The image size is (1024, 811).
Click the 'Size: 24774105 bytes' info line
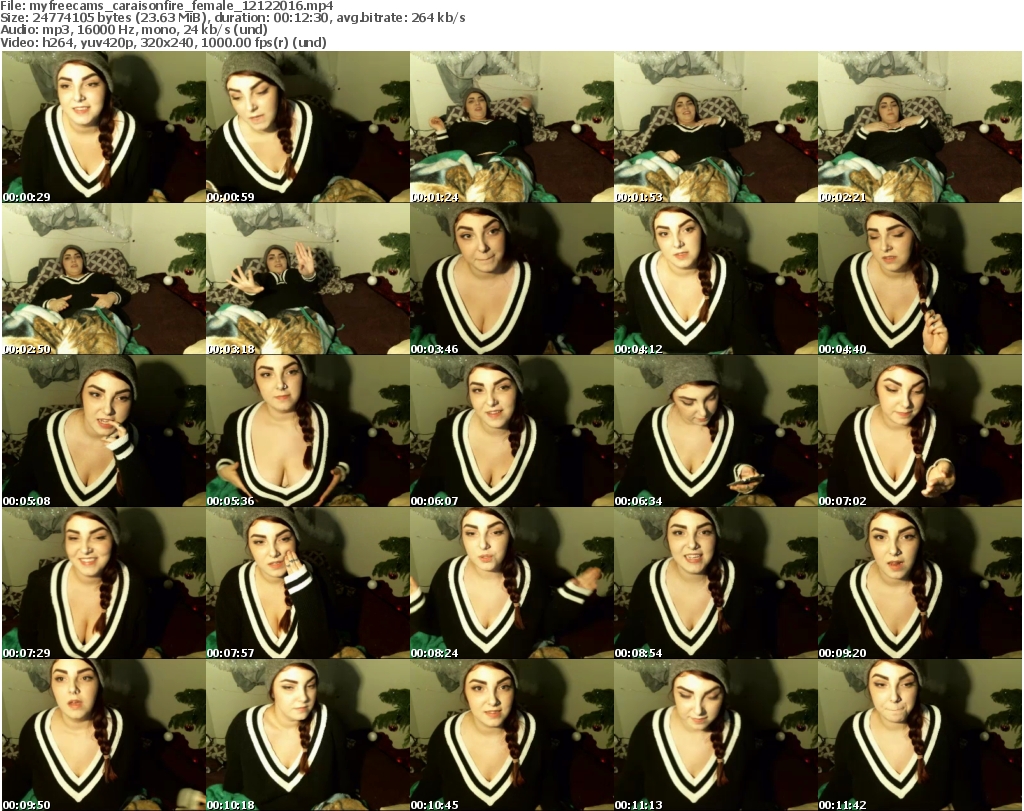pyautogui.click(x=232, y=18)
